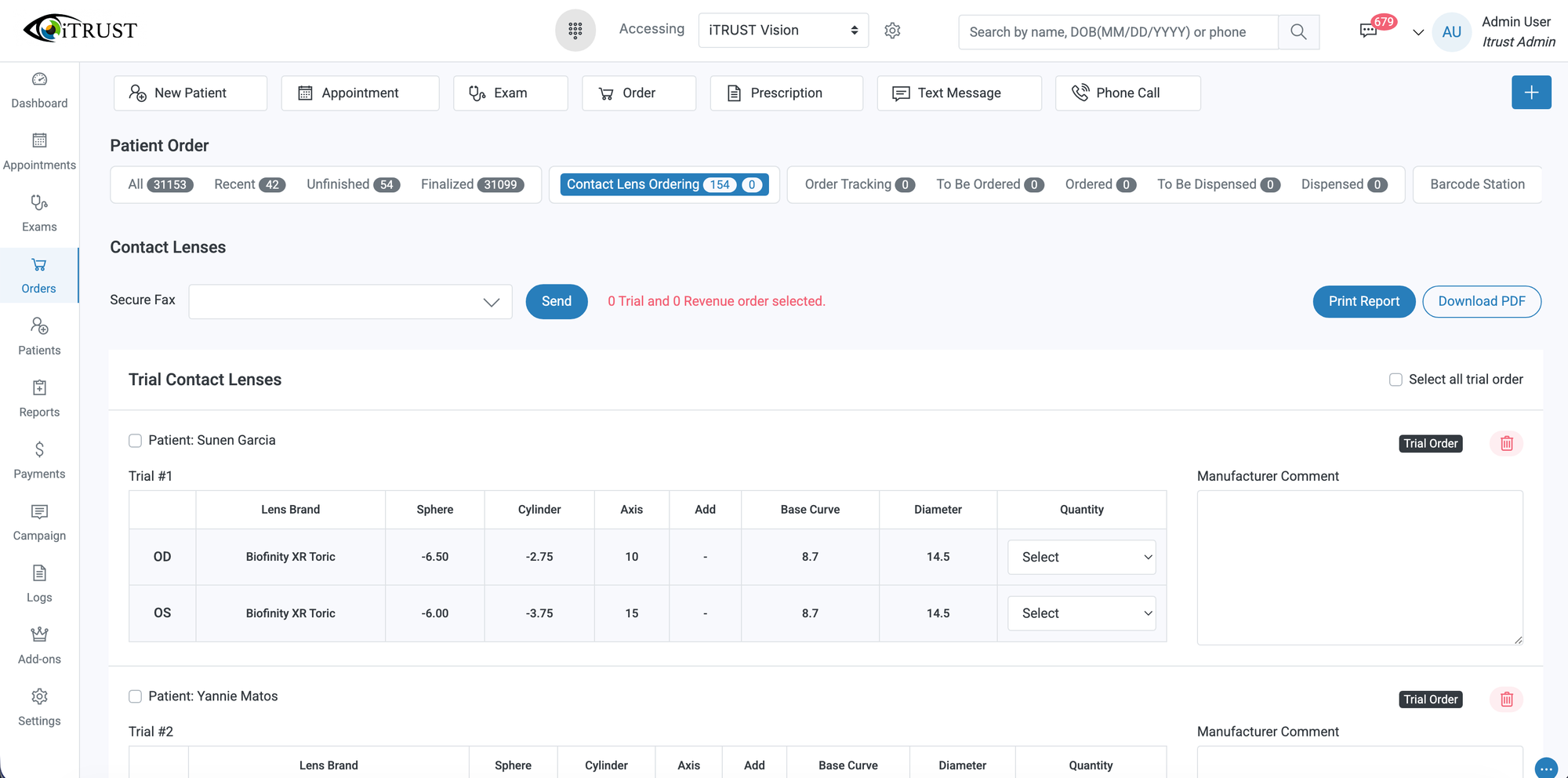Open the chat messages icon with 679 badge
Viewport: 1568px width, 778px height.
1368,31
